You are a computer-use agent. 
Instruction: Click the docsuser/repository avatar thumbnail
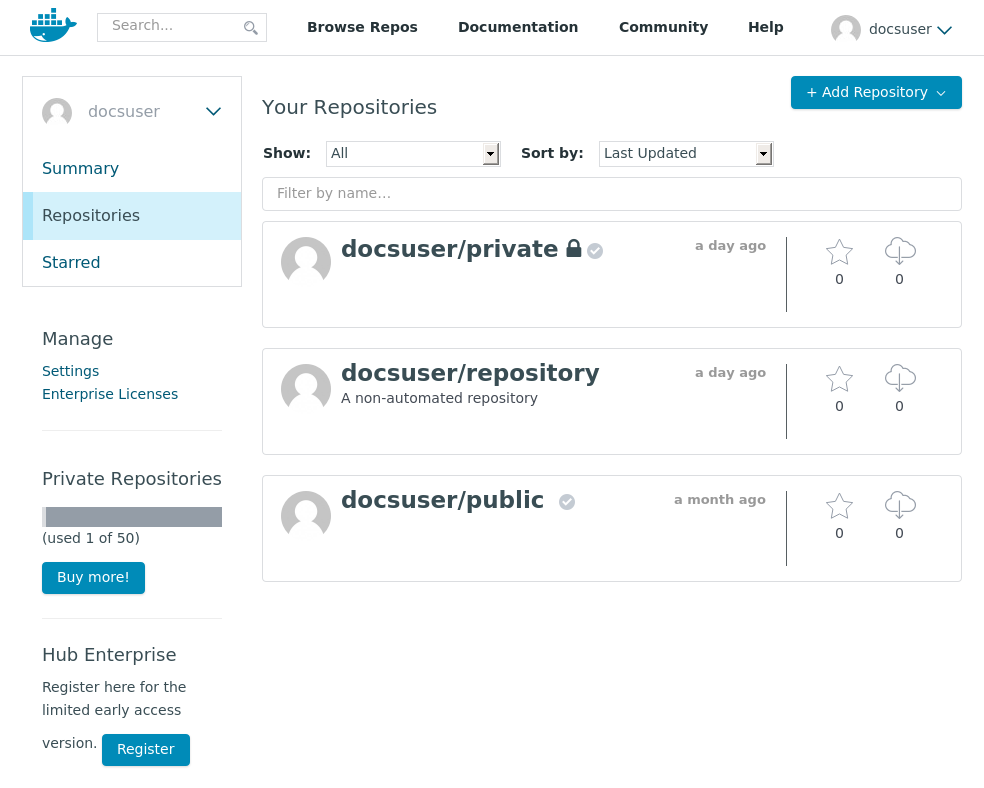pos(306,388)
